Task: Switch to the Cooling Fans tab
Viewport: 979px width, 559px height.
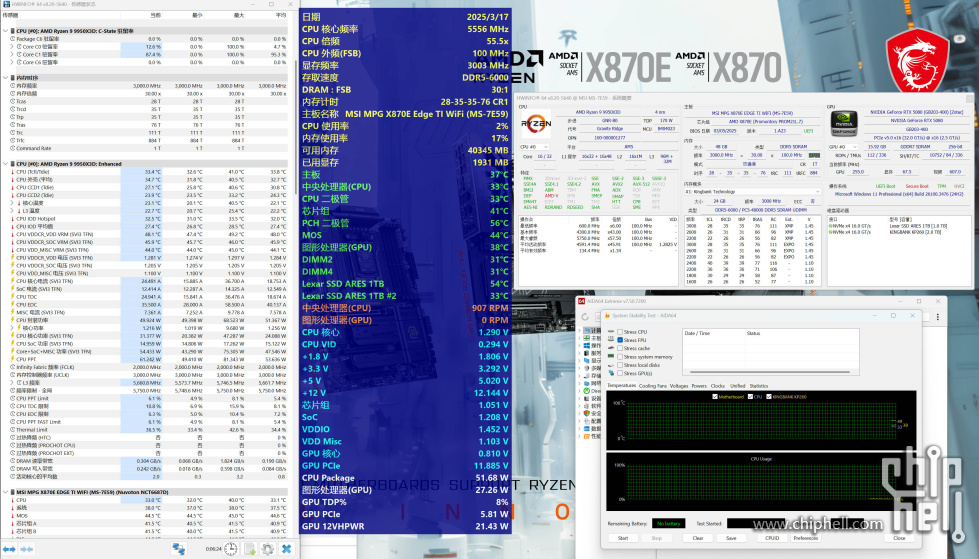Action: point(652,386)
